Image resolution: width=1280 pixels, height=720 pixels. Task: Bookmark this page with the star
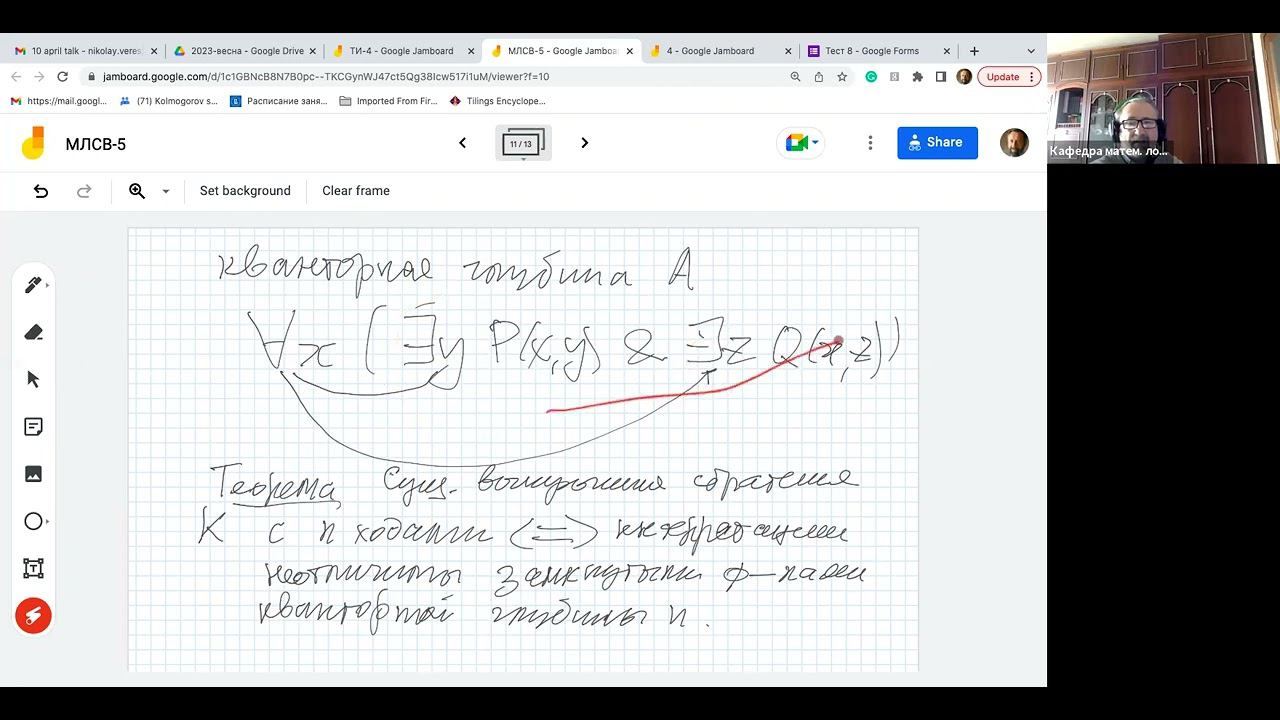point(842,76)
